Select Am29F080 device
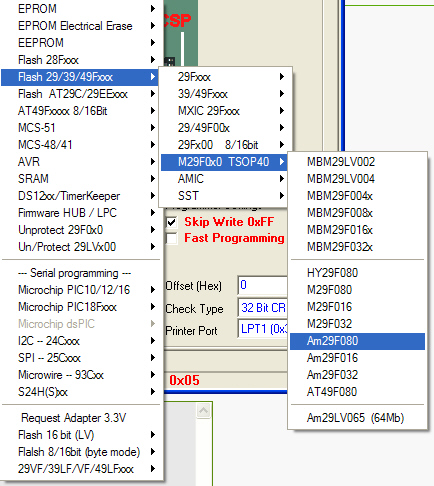The height and width of the screenshot is (486, 434). pyautogui.click(x=357, y=341)
